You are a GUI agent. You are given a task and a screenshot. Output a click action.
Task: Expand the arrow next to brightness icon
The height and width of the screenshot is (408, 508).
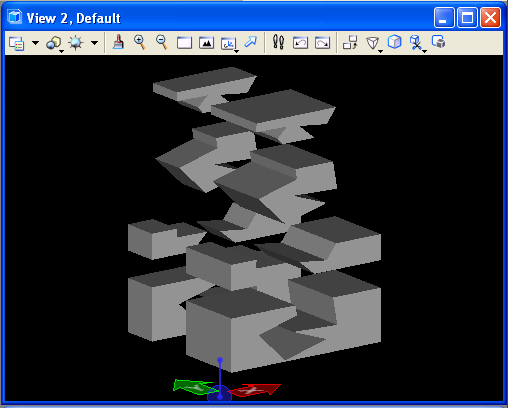95,43
